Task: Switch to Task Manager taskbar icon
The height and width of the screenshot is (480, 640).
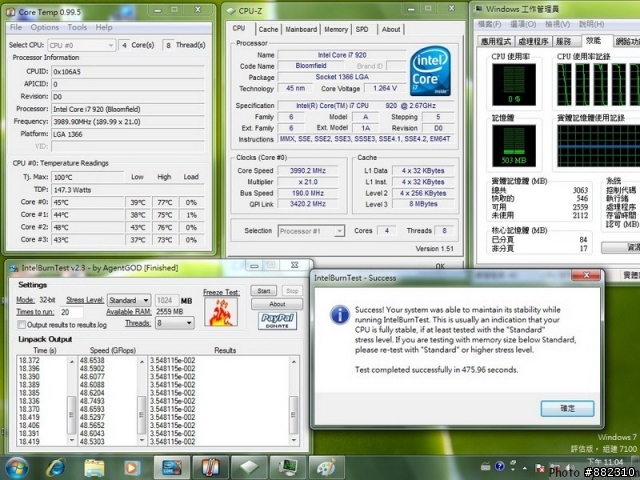Action: [x=288, y=468]
